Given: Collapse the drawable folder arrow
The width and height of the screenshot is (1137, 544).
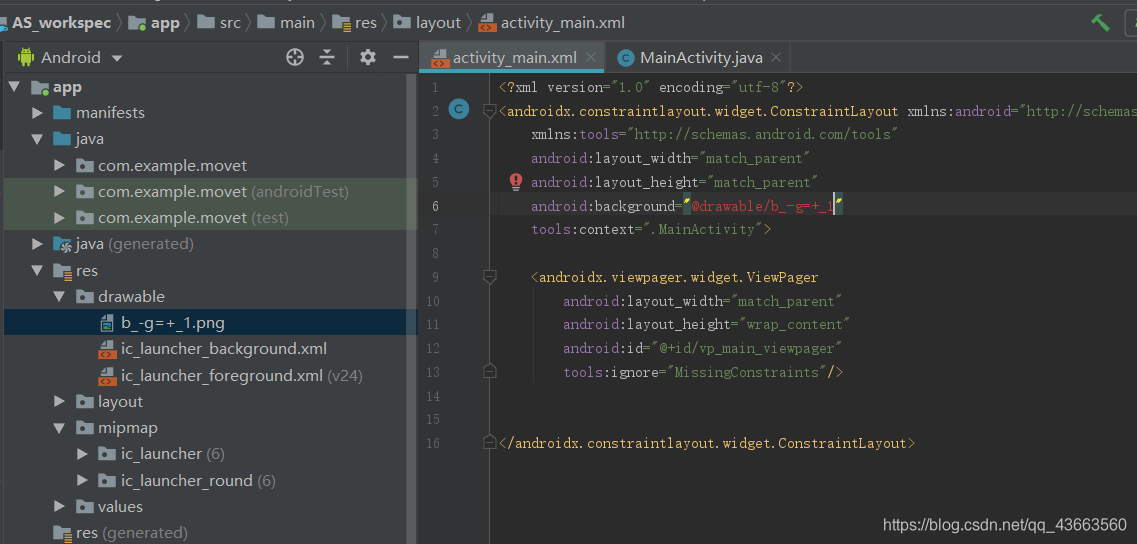Looking at the screenshot, I should coord(59,297).
